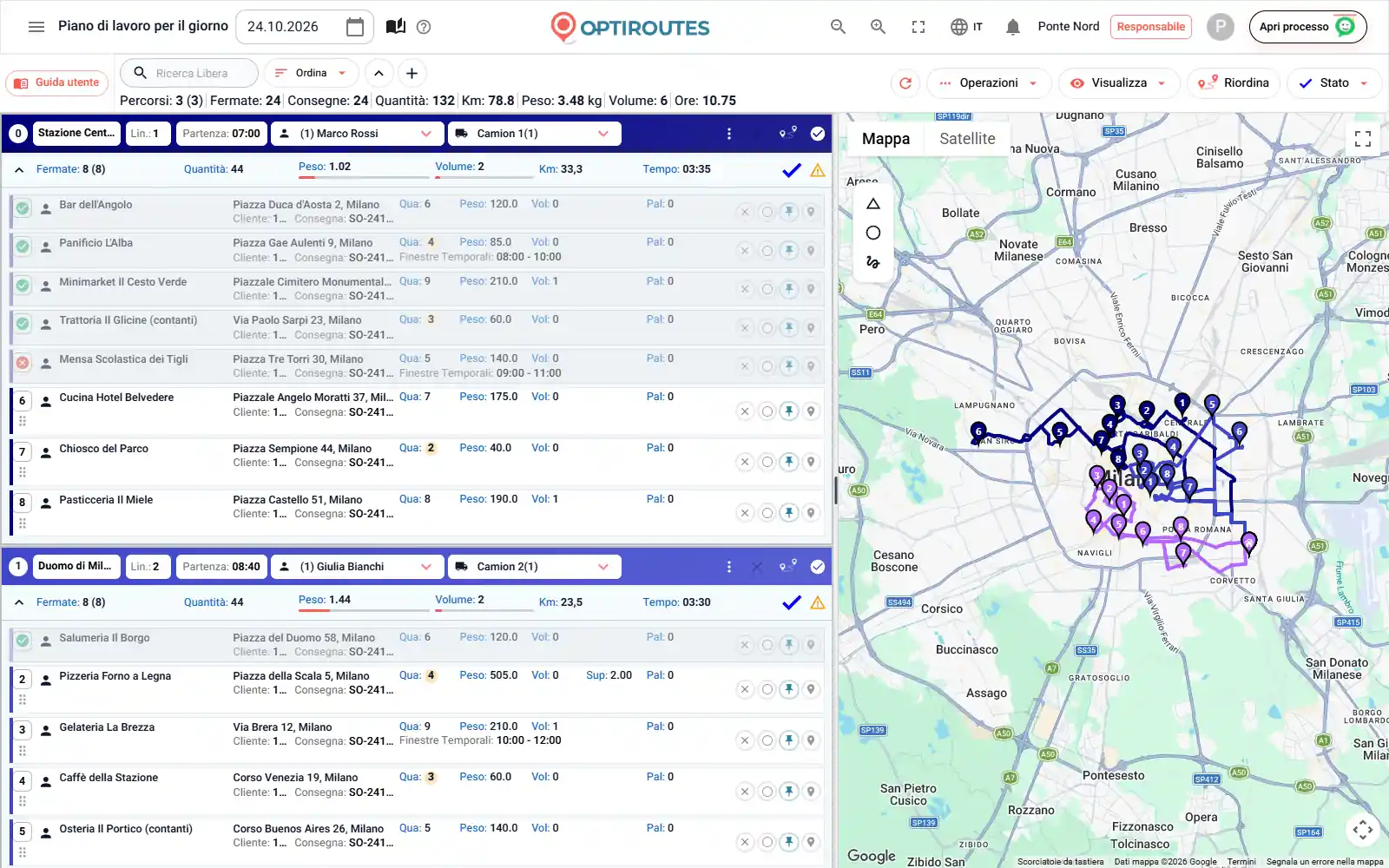Select circle radio for Chiosco del Parco

pyautogui.click(x=767, y=462)
